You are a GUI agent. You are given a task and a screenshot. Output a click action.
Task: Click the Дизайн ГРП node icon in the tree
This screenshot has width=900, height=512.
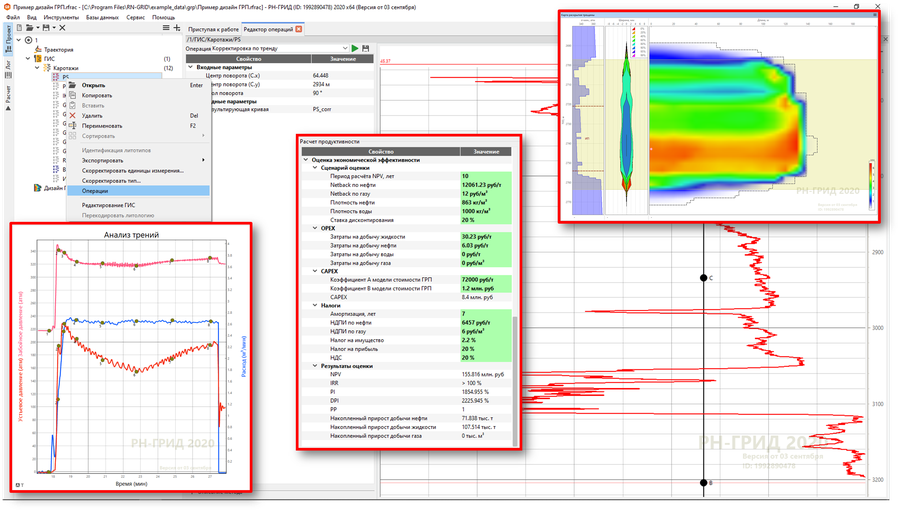(x=37, y=188)
